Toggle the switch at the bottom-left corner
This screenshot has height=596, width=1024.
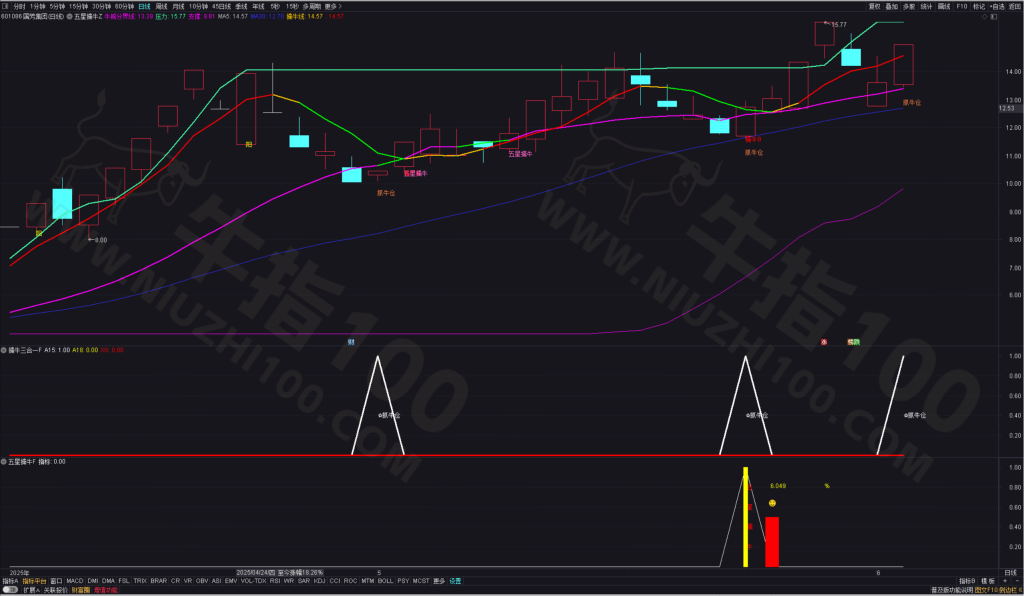click(x=10, y=590)
